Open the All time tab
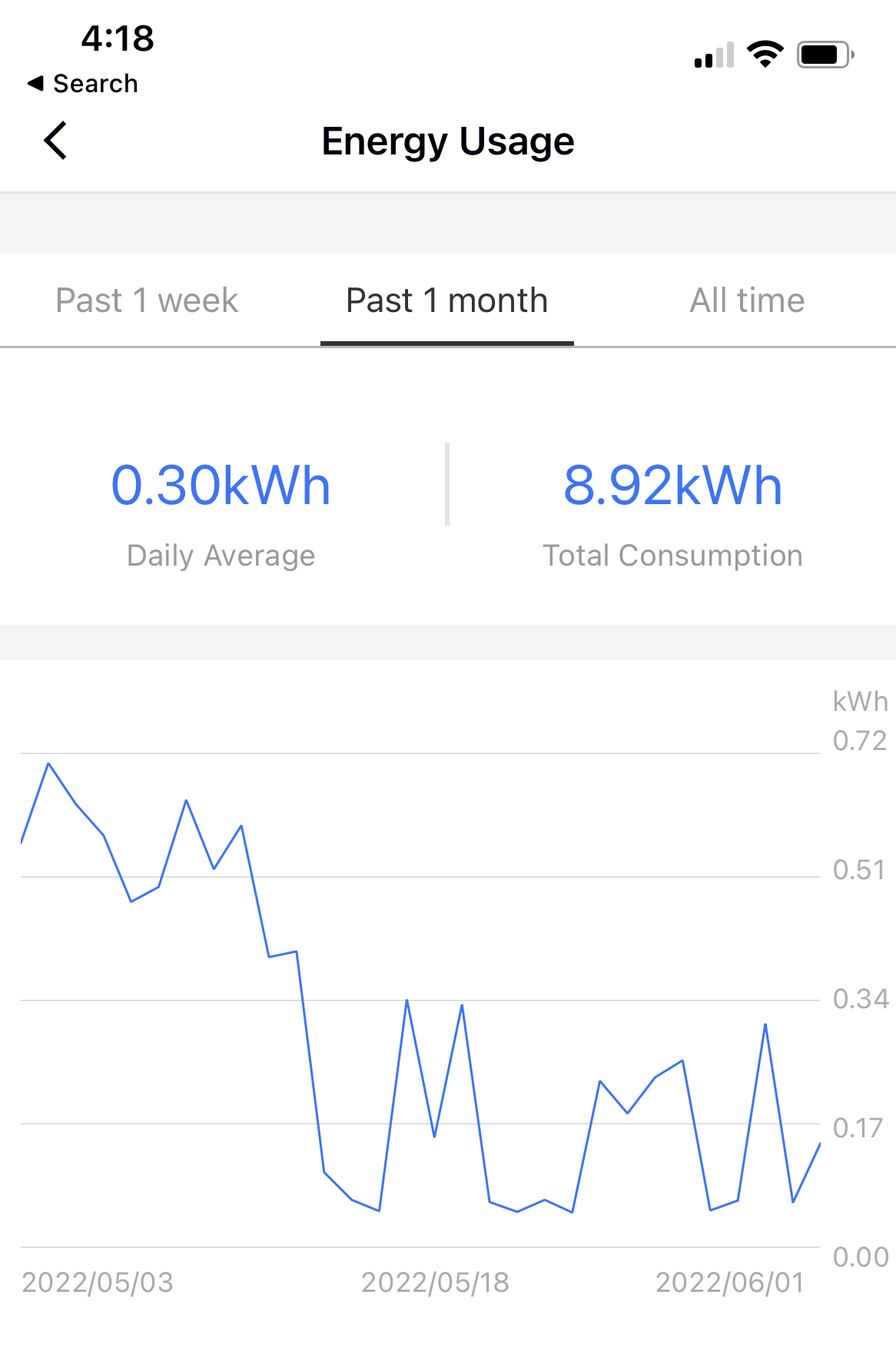Screen dimensions: 896x1371 747,300
